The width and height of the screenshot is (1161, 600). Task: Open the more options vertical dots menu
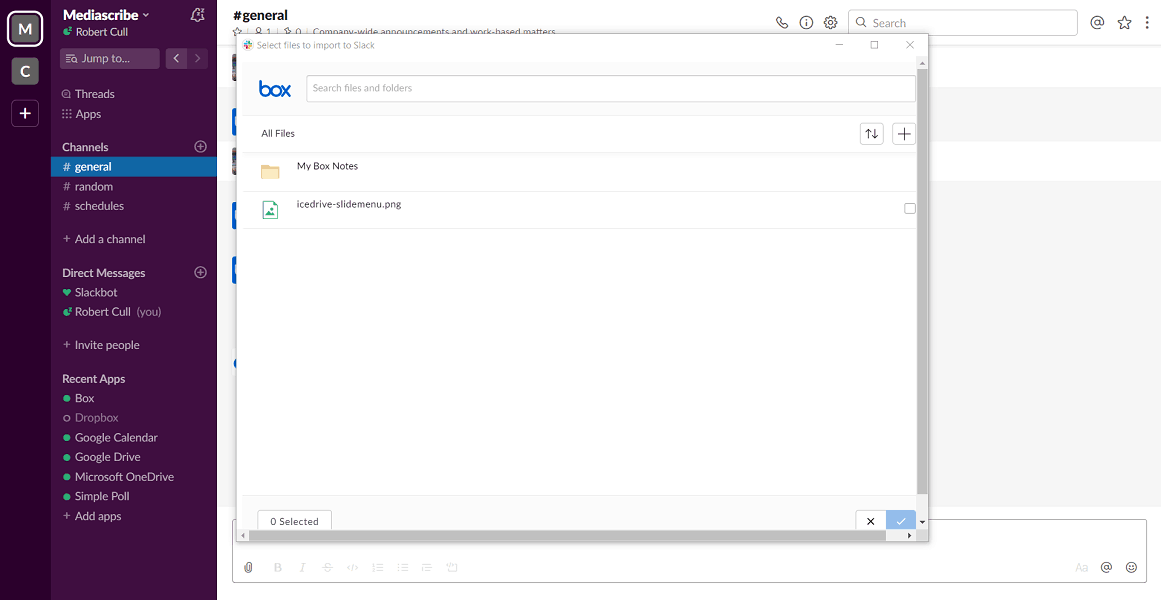[x=1146, y=23]
